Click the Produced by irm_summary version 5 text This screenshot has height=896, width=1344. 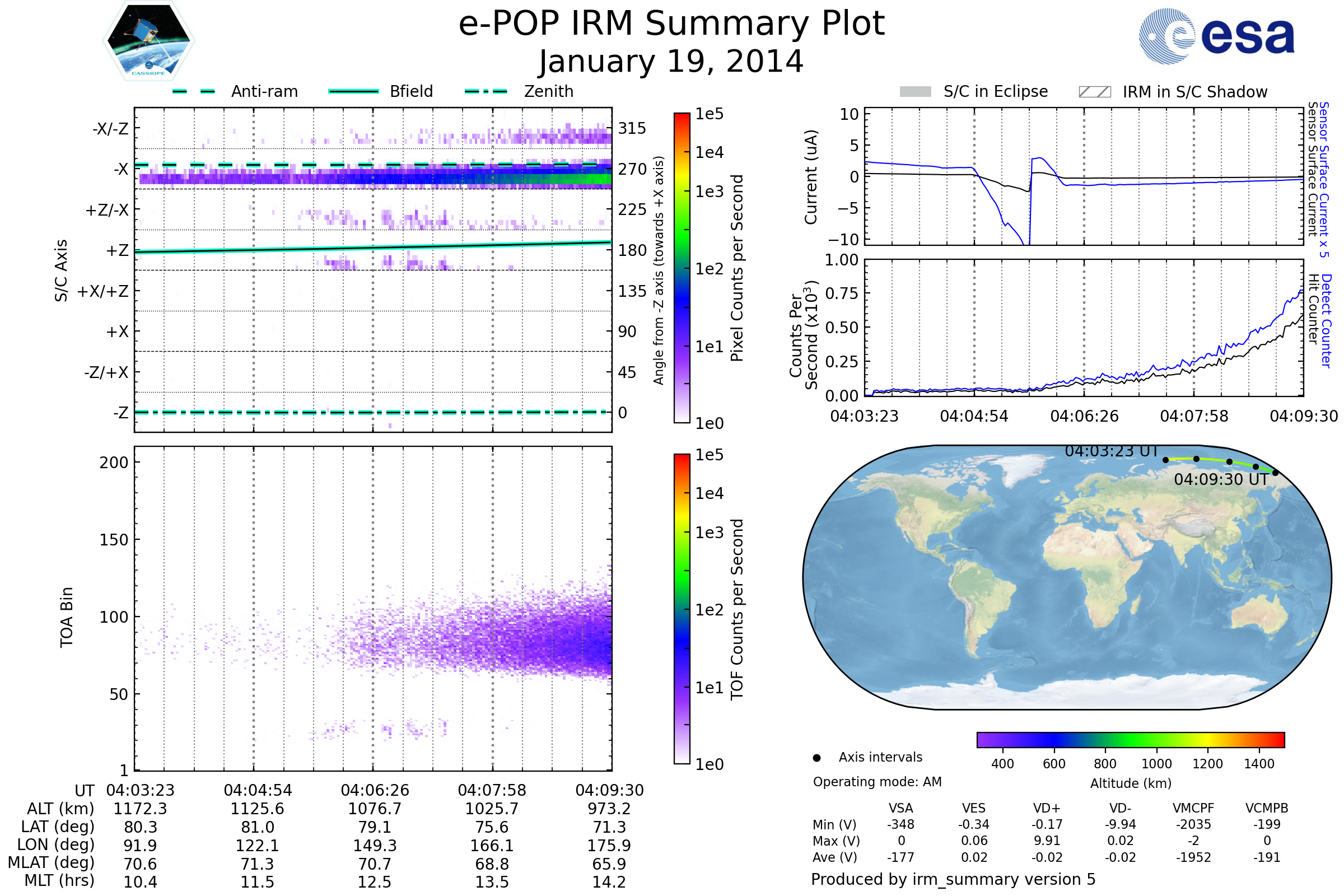[x=953, y=879]
